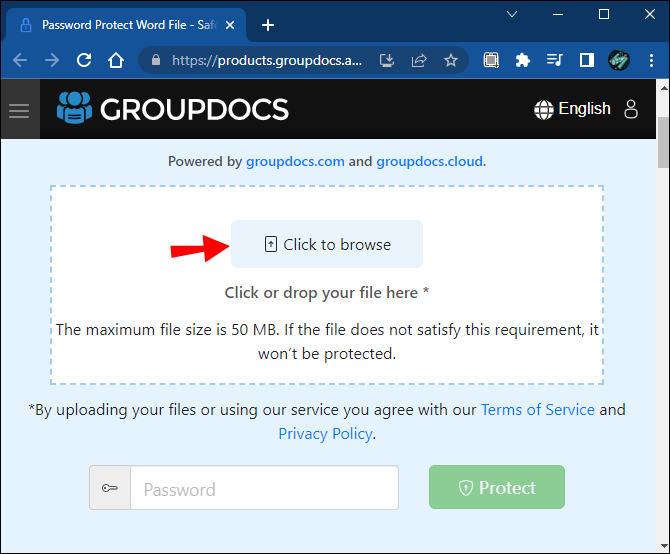The image size is (670, 554).
Task: Click the scrollbar down arrow
Action: click(664, 545)
